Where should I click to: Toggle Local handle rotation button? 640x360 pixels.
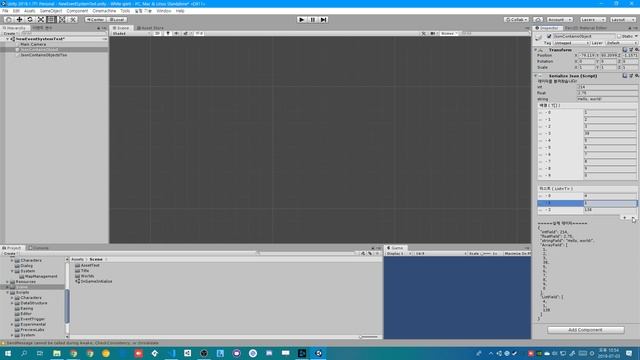point(117,20)
